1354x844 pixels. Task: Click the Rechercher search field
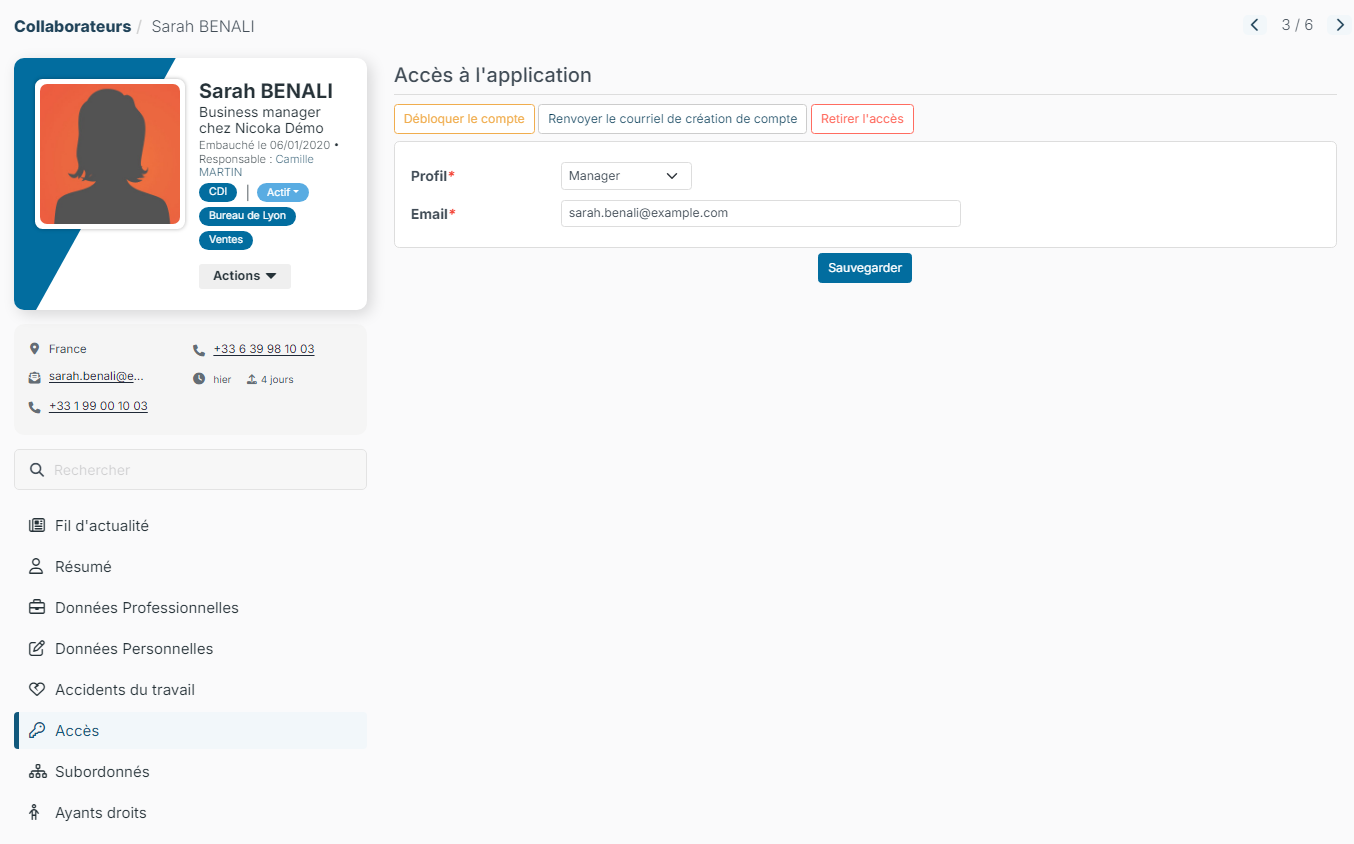click(190, 470)
